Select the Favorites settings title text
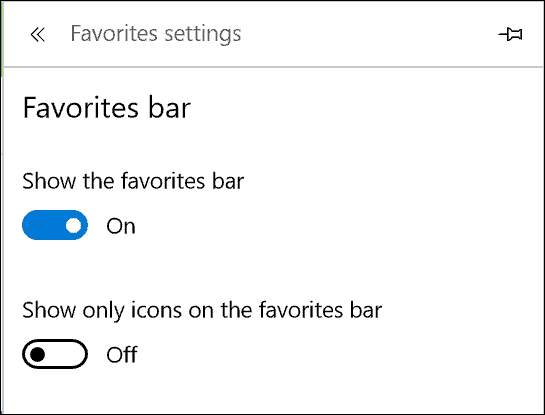545x415 pixels. pyautogui.click(x=156, y=34)
